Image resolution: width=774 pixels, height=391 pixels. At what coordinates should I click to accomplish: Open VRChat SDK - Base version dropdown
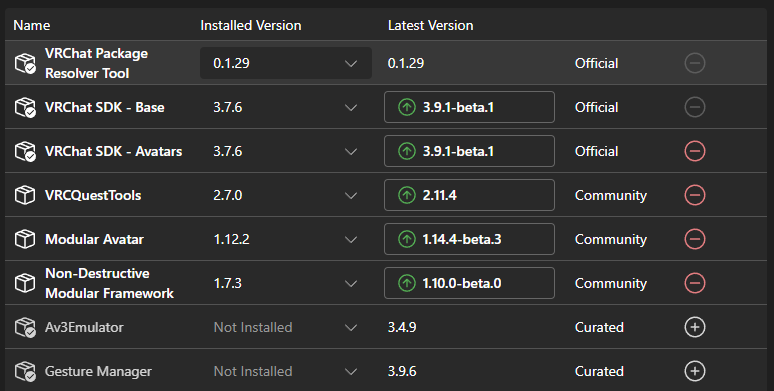point(286,107)
